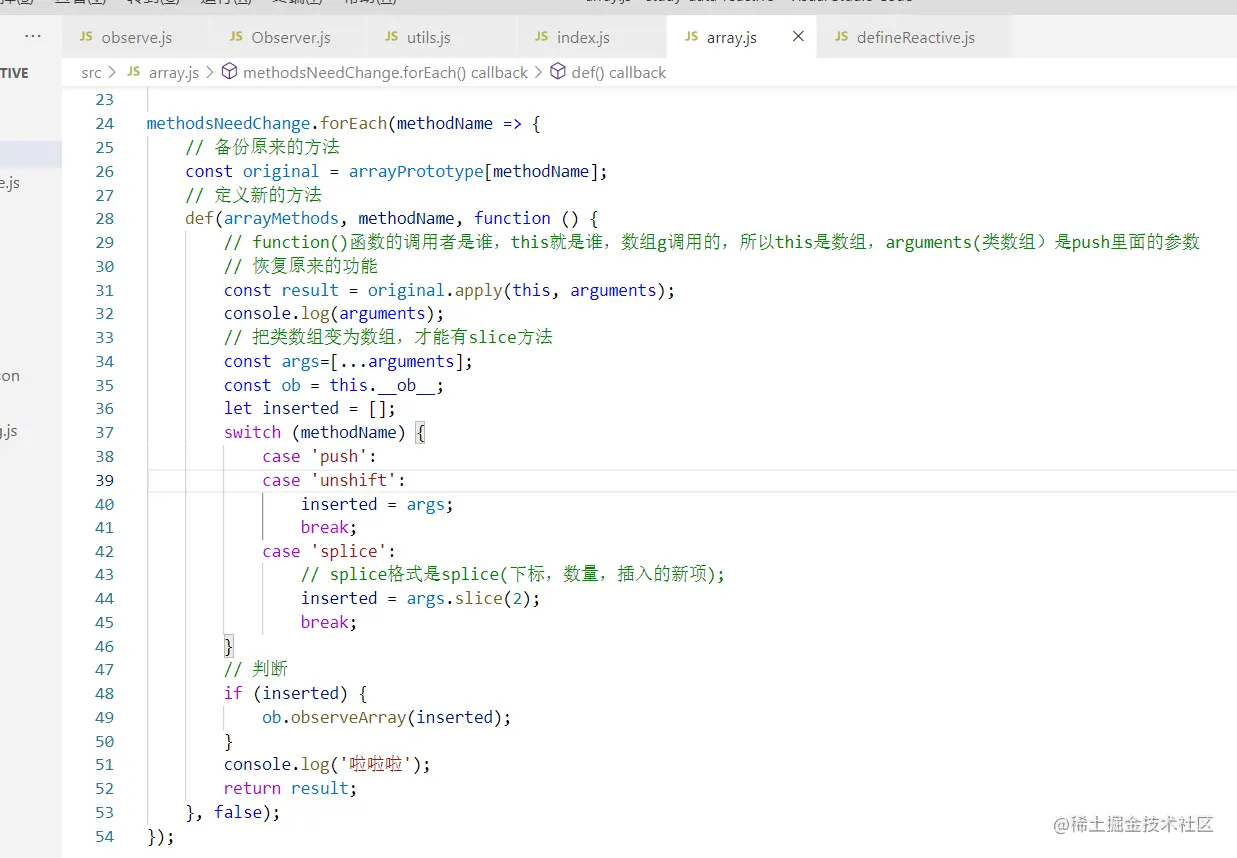Image resolution: width=1237 pixels, height=858 pixels.
Task: Click the 'false' argument on line 53
Action: coord(238,812)
